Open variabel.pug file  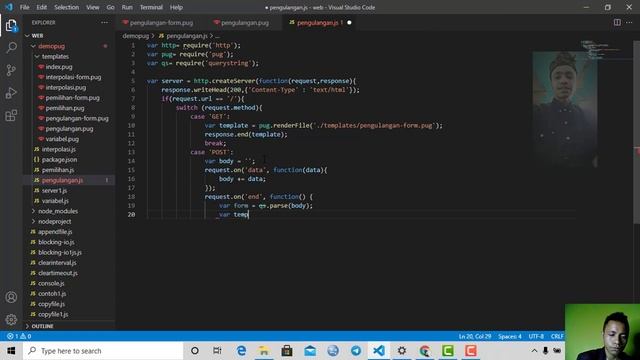[62, 139]
